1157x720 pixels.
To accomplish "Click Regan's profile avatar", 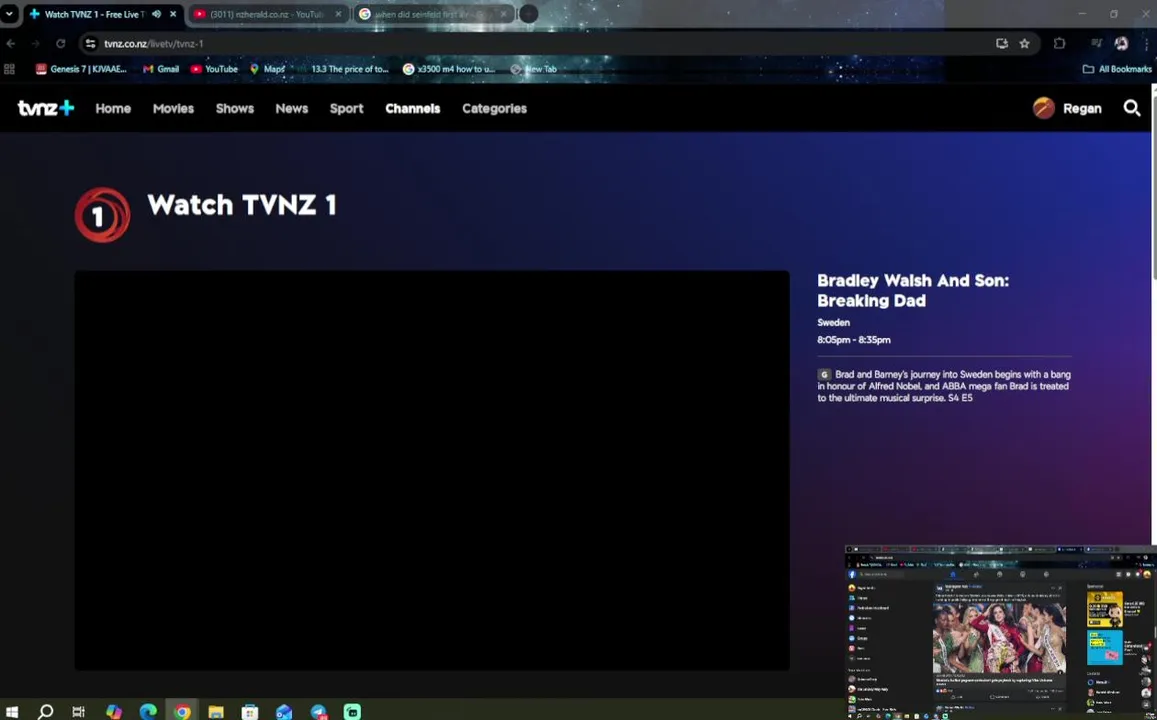I will [x=1043, y=108].
